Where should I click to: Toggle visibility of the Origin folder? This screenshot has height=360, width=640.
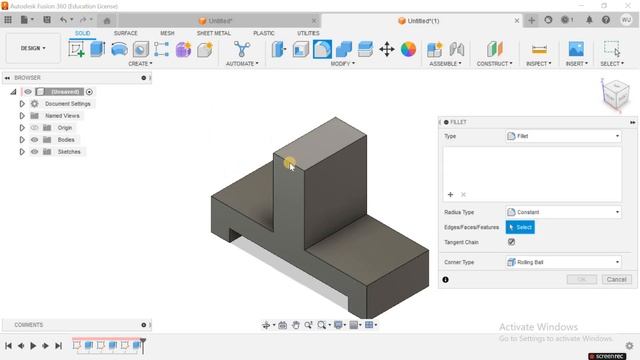coord(34,128)
